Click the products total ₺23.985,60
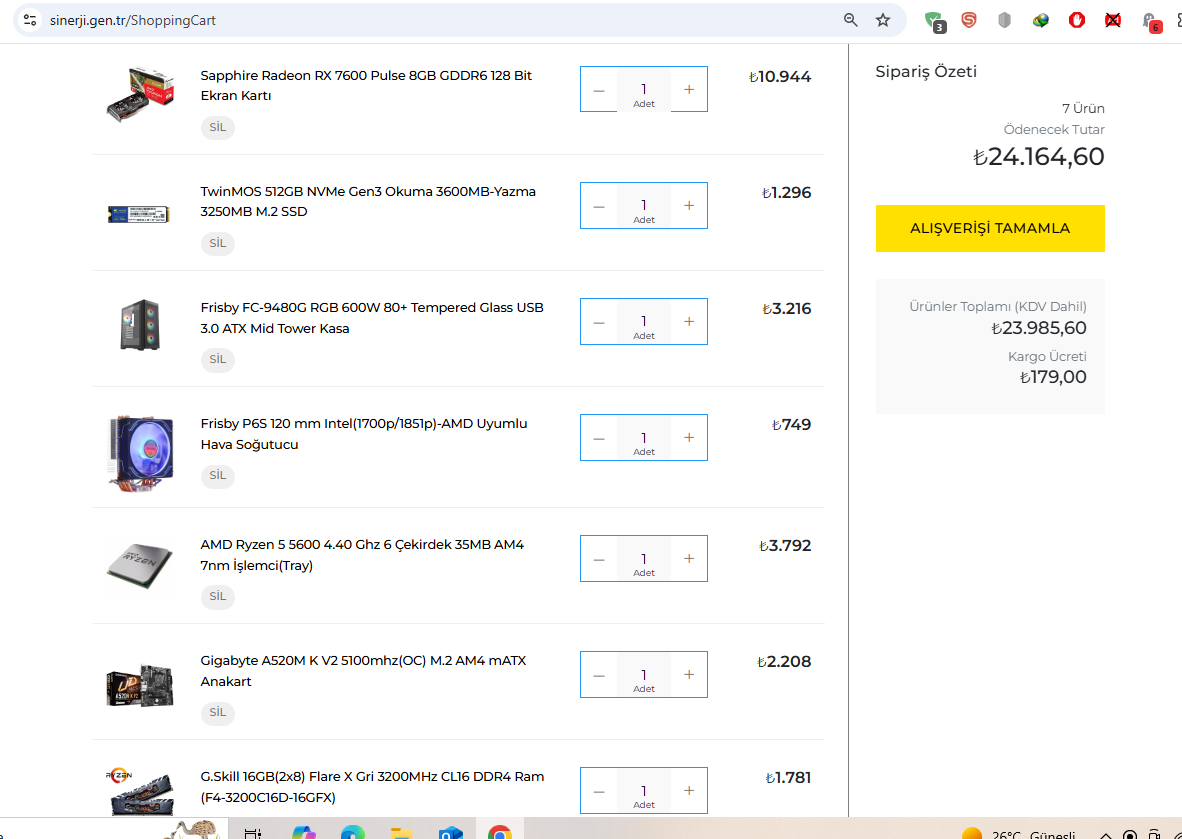Viewport: 1182px width, 839px height. click(x=1039, y=328)
